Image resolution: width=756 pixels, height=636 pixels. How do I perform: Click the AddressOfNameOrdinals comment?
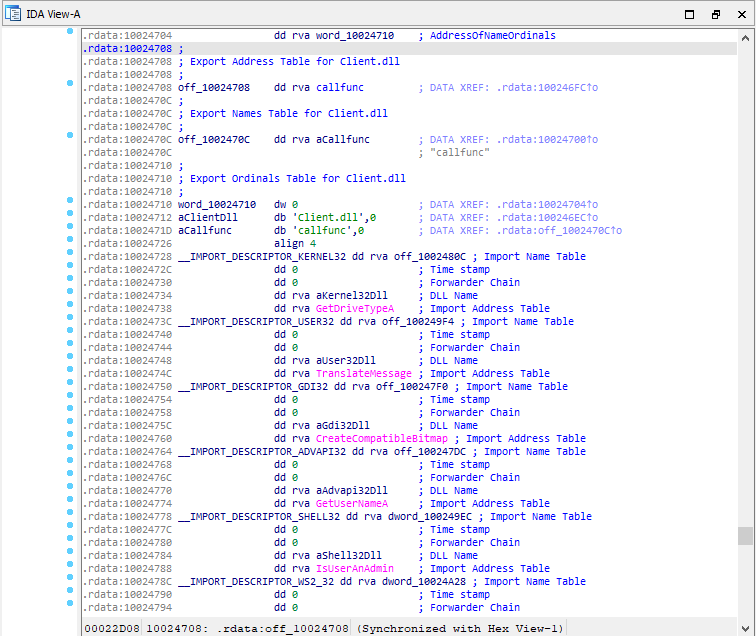[493, 36]
